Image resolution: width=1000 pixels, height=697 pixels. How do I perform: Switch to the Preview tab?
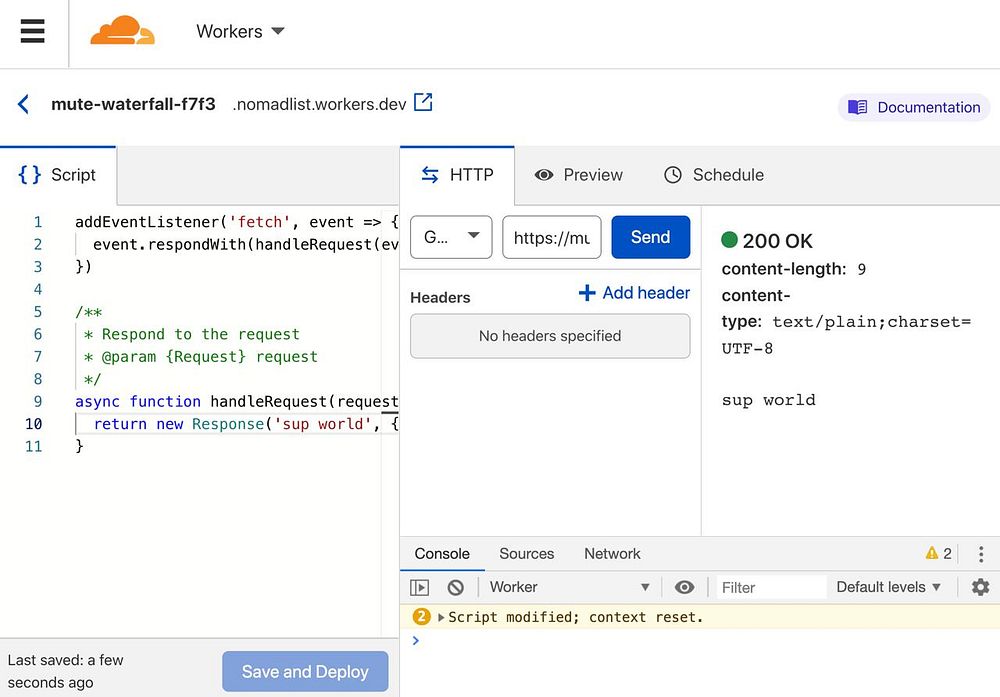click(579, 175)
